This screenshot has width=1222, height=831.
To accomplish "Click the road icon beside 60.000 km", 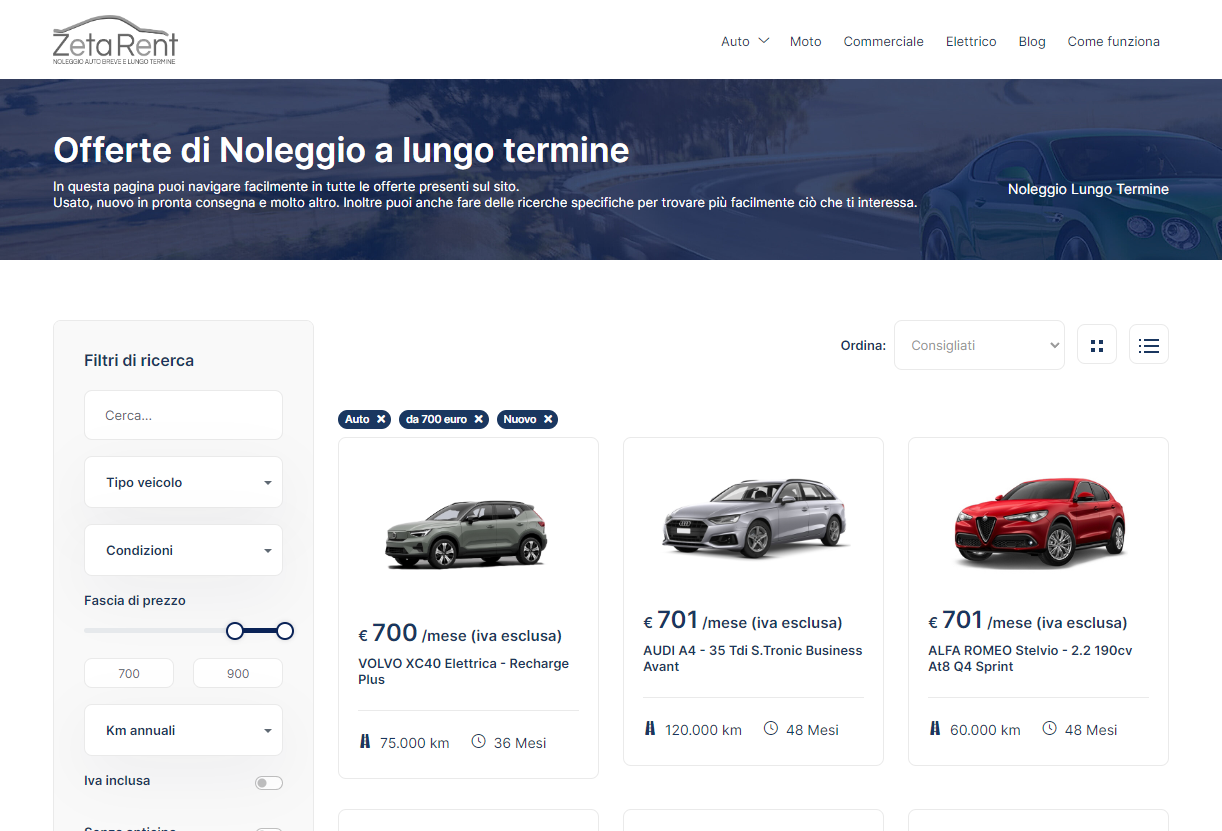I will coord(935,729).
